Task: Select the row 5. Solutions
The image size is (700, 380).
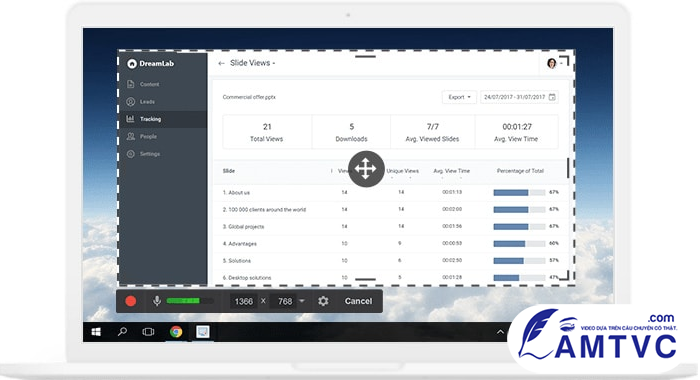Action: pyautogui.click(x=391, y=260)
